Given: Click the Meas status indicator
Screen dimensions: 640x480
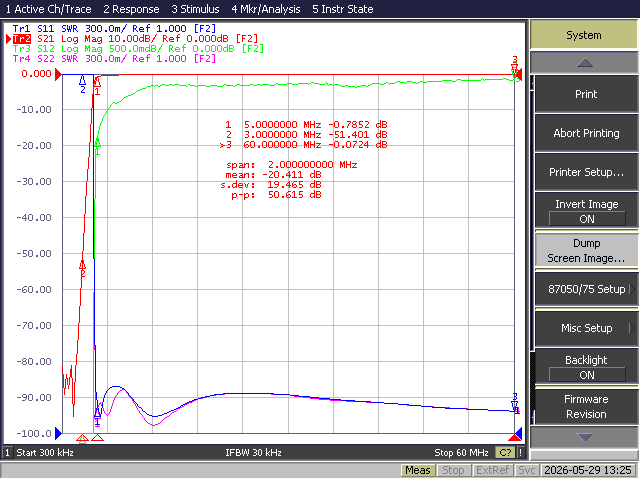Looking at the screenshot, I should pos(418,471).
